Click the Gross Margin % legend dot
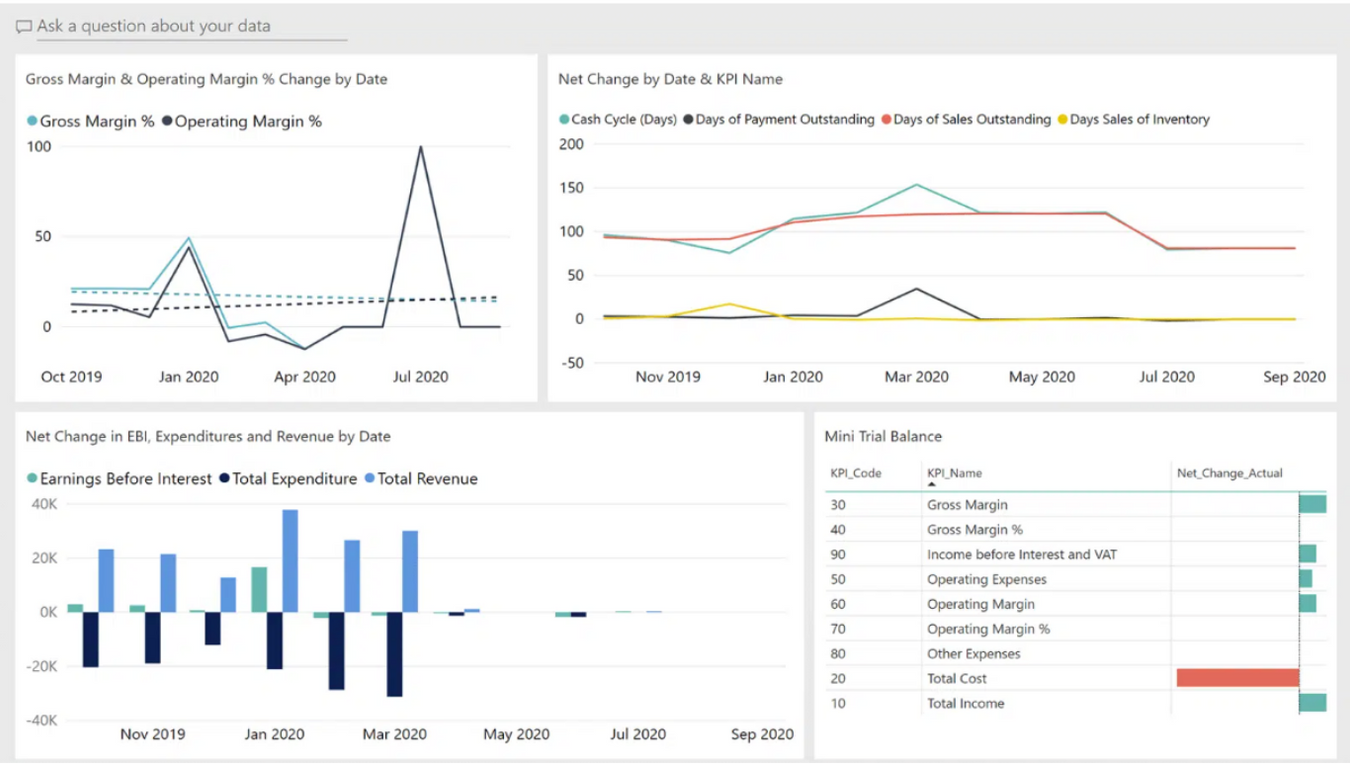The height and width of the screenshot is (768, 1350). coord(32,122)
